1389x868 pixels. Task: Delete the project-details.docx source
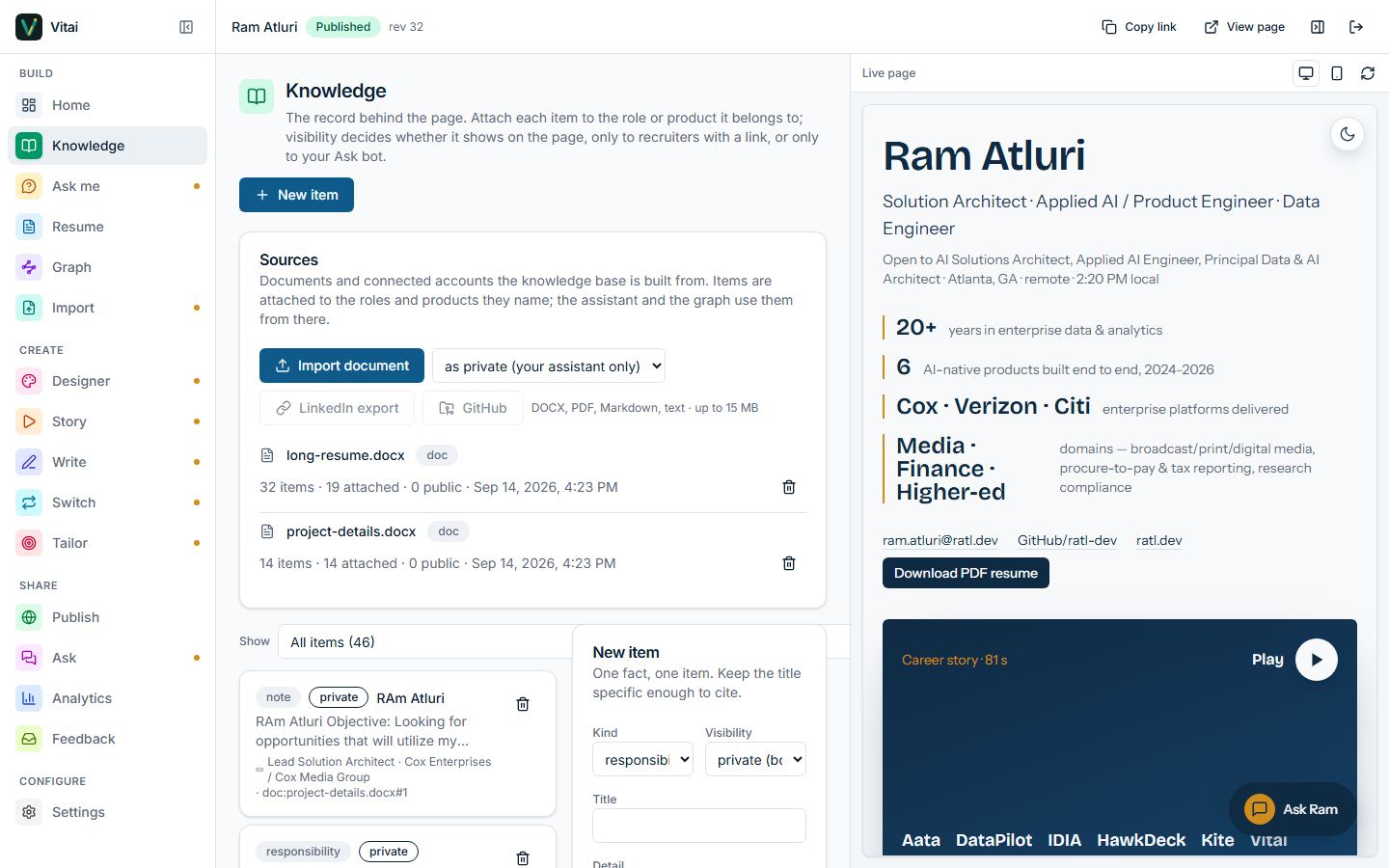(789, 563)
